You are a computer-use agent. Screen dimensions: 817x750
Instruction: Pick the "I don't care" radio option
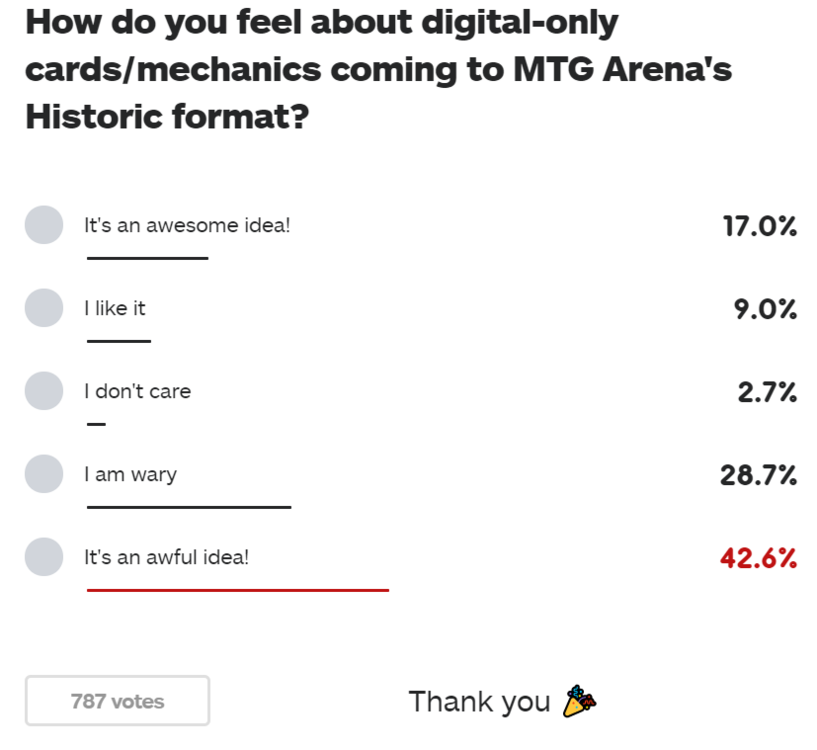point(44,391)
